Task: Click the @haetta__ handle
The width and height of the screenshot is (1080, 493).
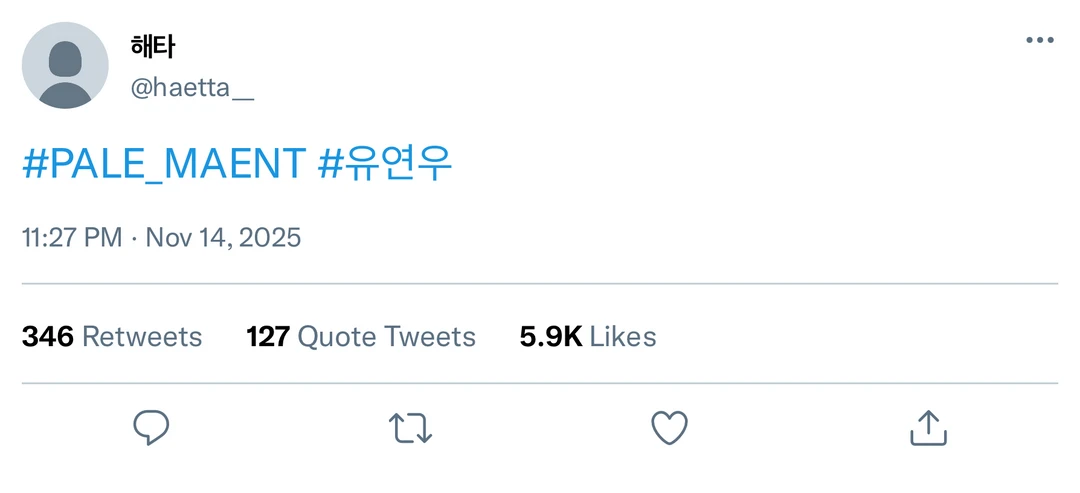Action: [192, 88]
